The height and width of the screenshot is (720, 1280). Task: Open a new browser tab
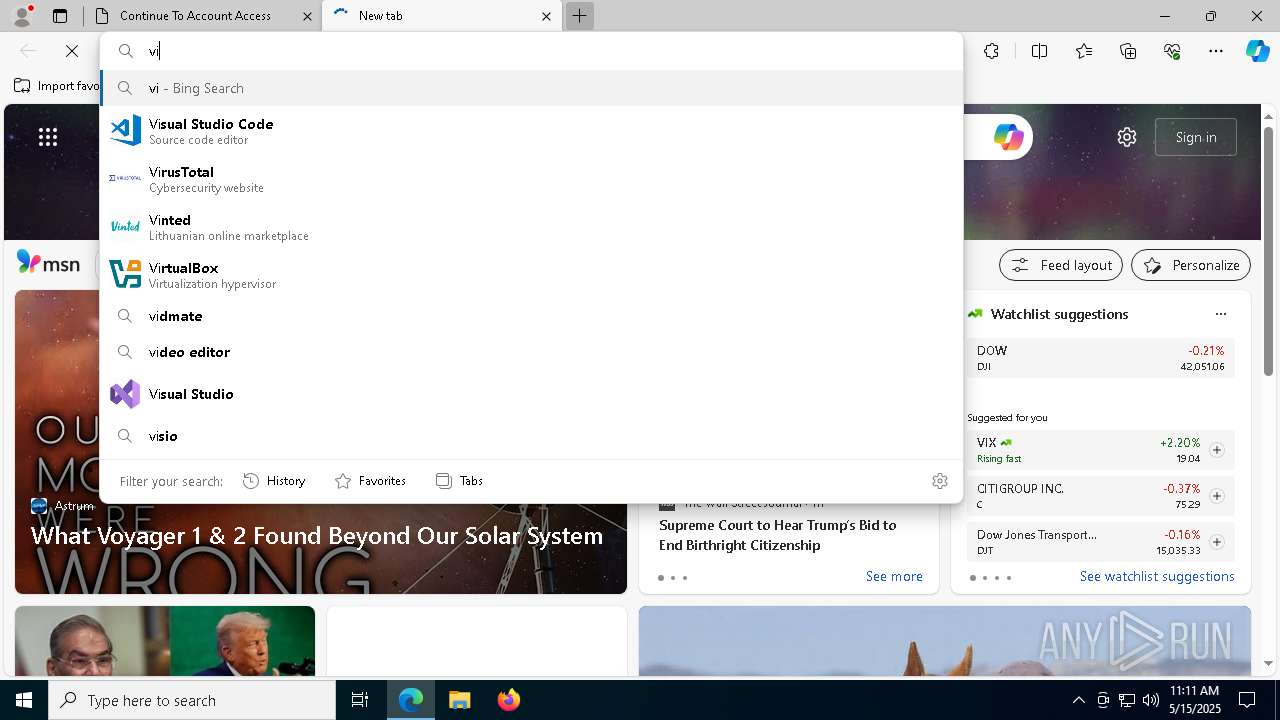click(x=579, y=16)
